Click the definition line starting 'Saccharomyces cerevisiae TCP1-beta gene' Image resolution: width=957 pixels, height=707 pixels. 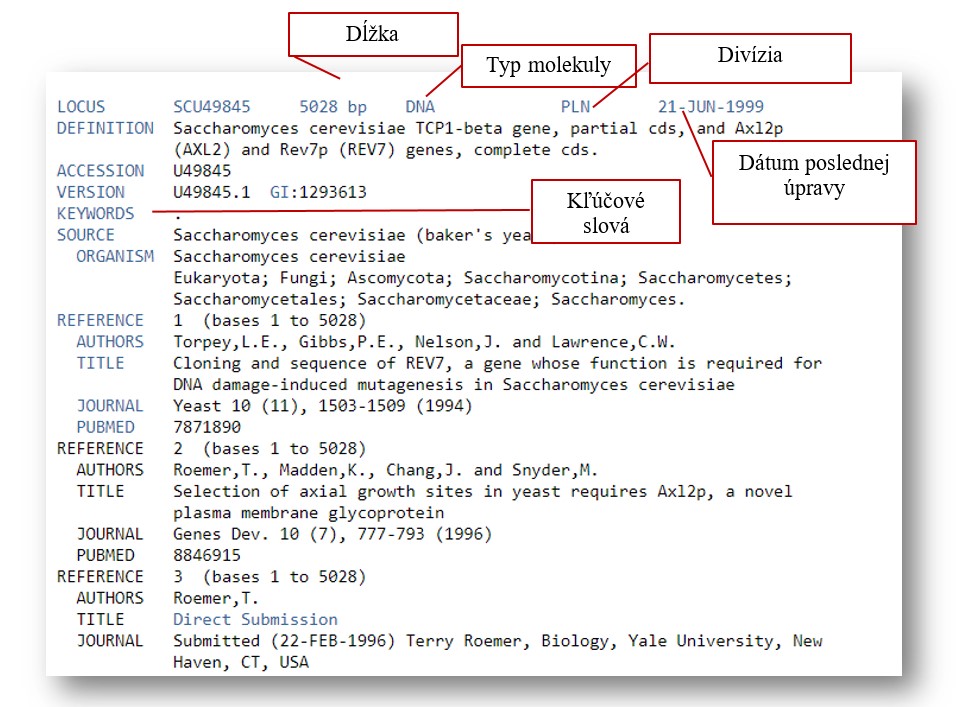point(478,129)
